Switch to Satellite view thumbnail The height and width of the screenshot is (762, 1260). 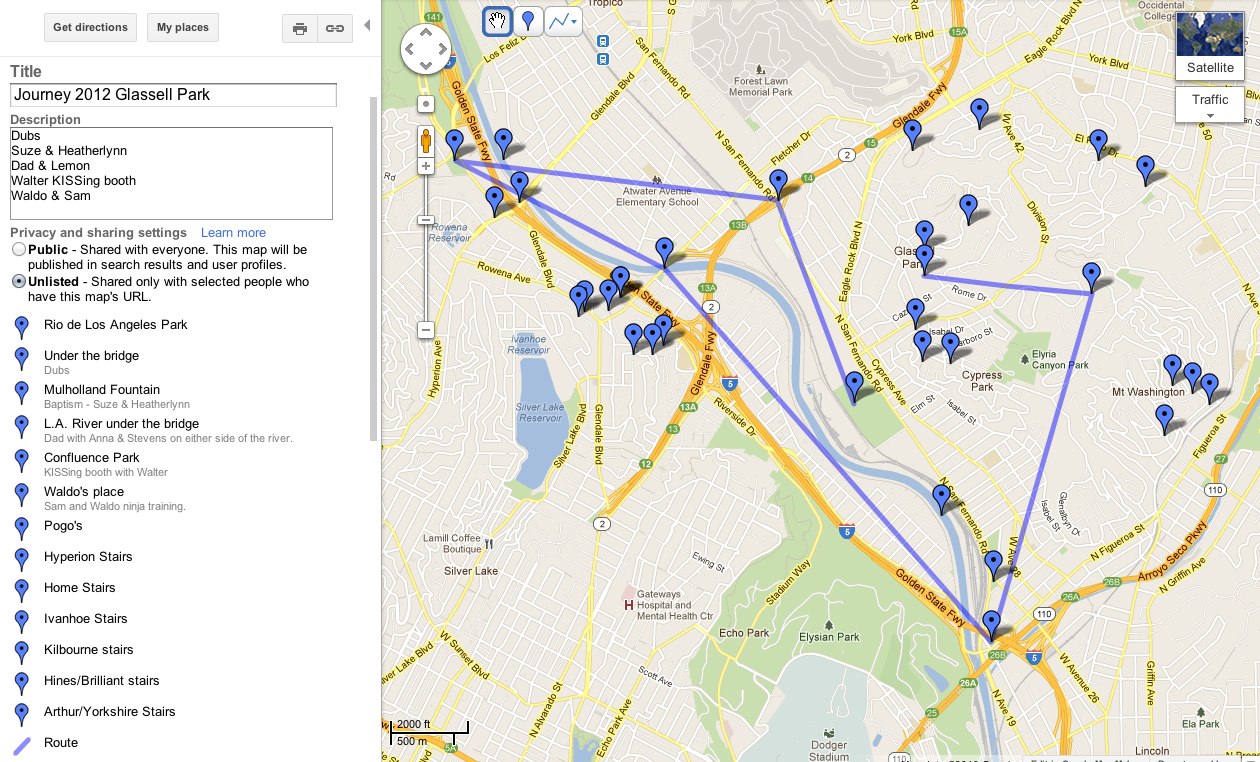[x=1210, y=45]
